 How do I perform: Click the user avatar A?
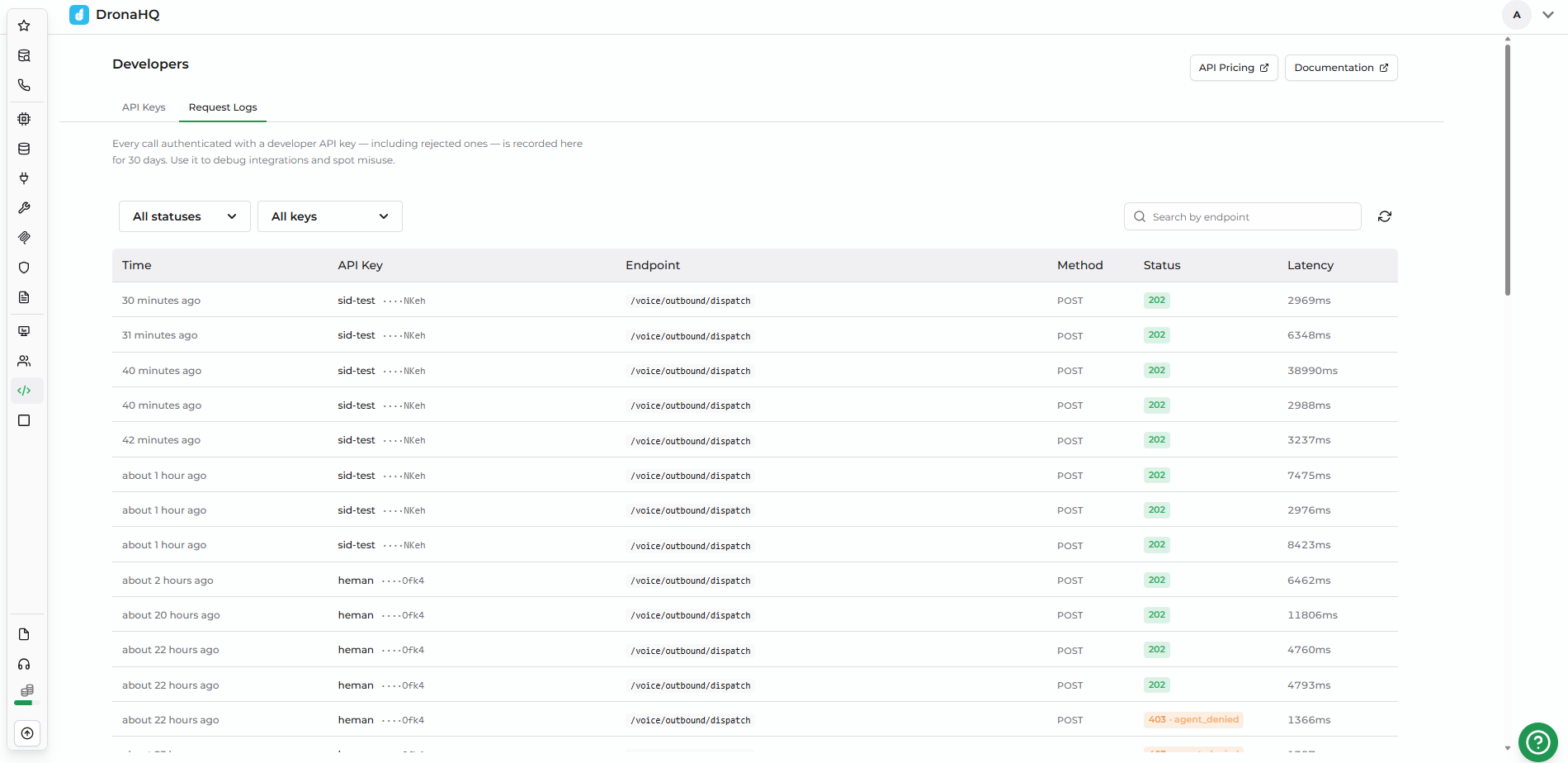1517,15
